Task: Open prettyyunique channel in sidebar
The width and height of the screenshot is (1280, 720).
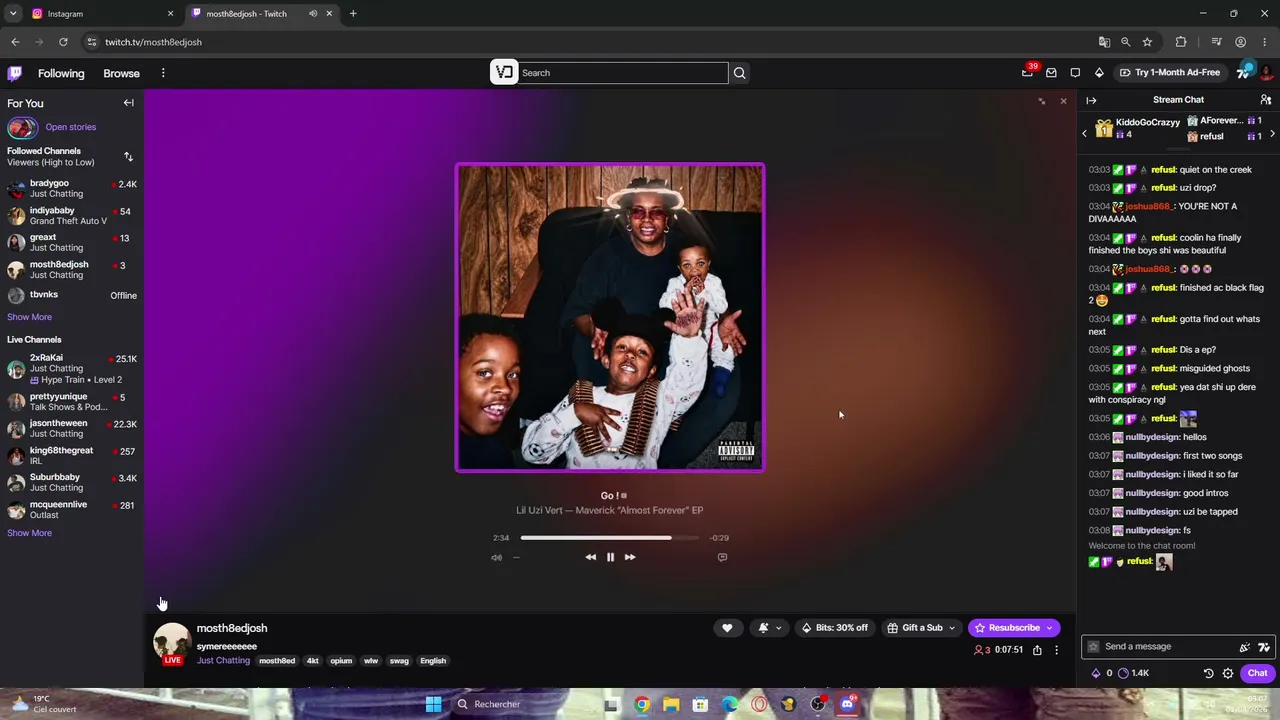Action: [x=72, y=402]
